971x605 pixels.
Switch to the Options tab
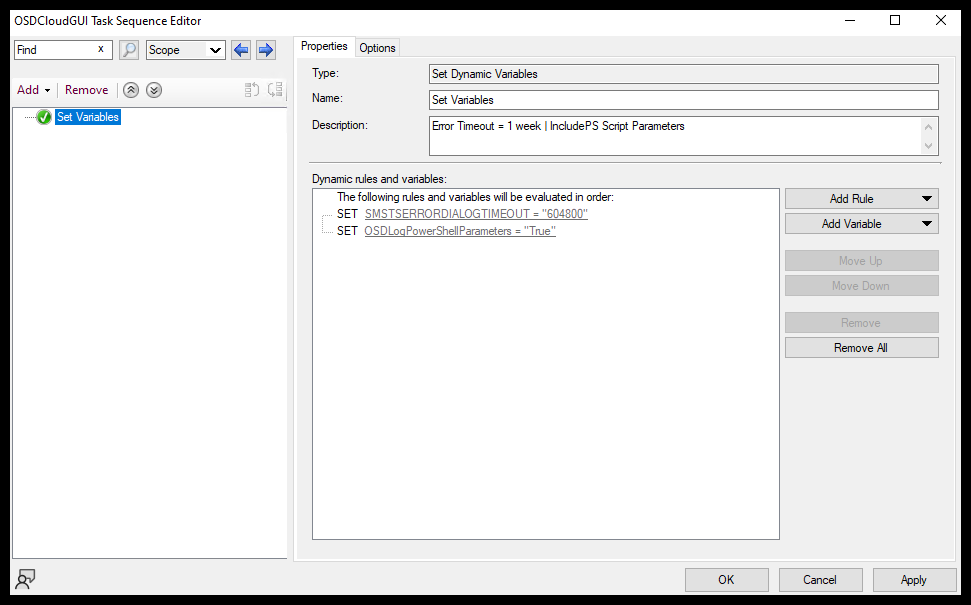[x=377, y=47]
